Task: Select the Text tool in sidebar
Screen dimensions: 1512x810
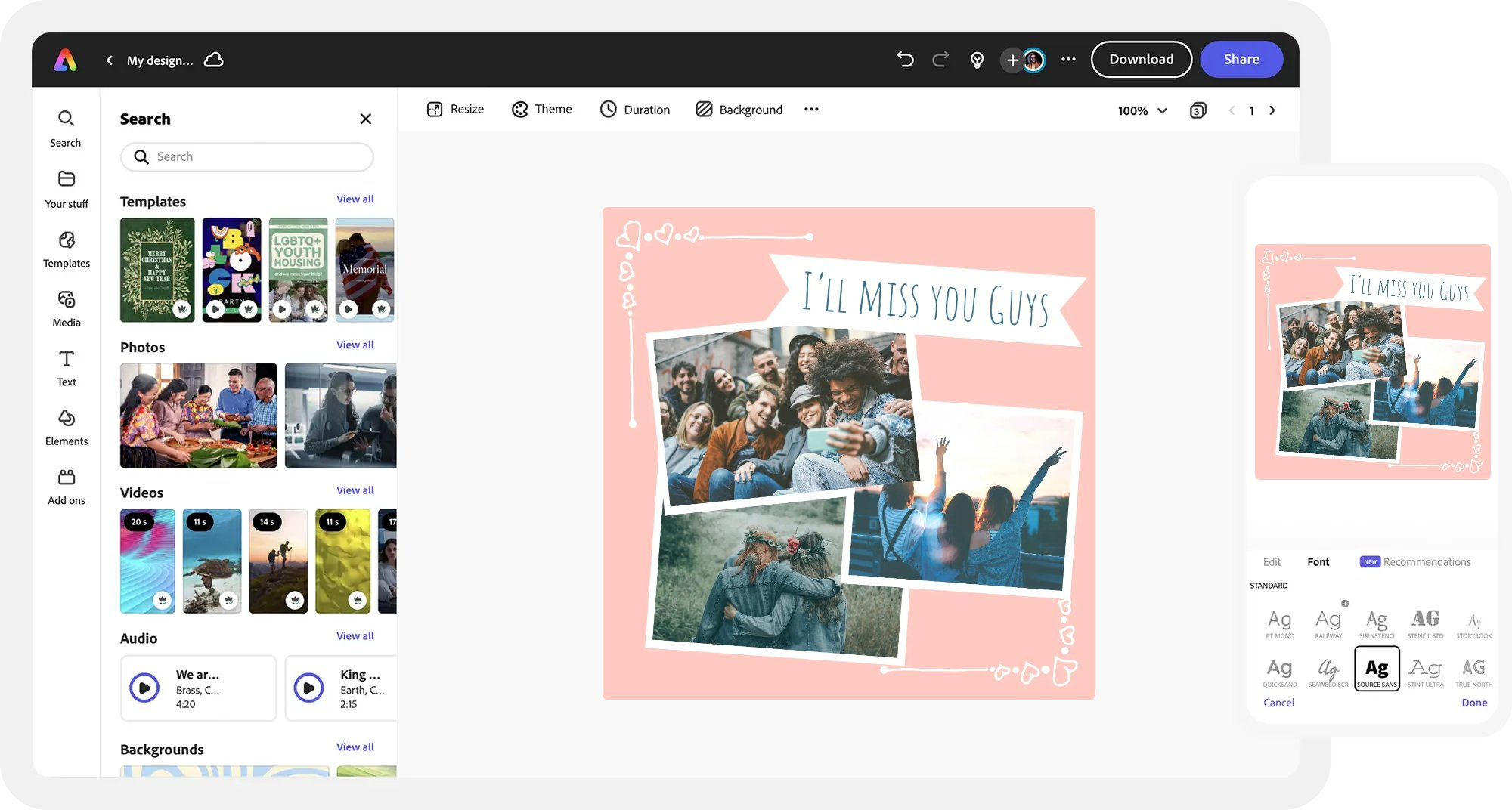Action: click(x=66, y=368)
